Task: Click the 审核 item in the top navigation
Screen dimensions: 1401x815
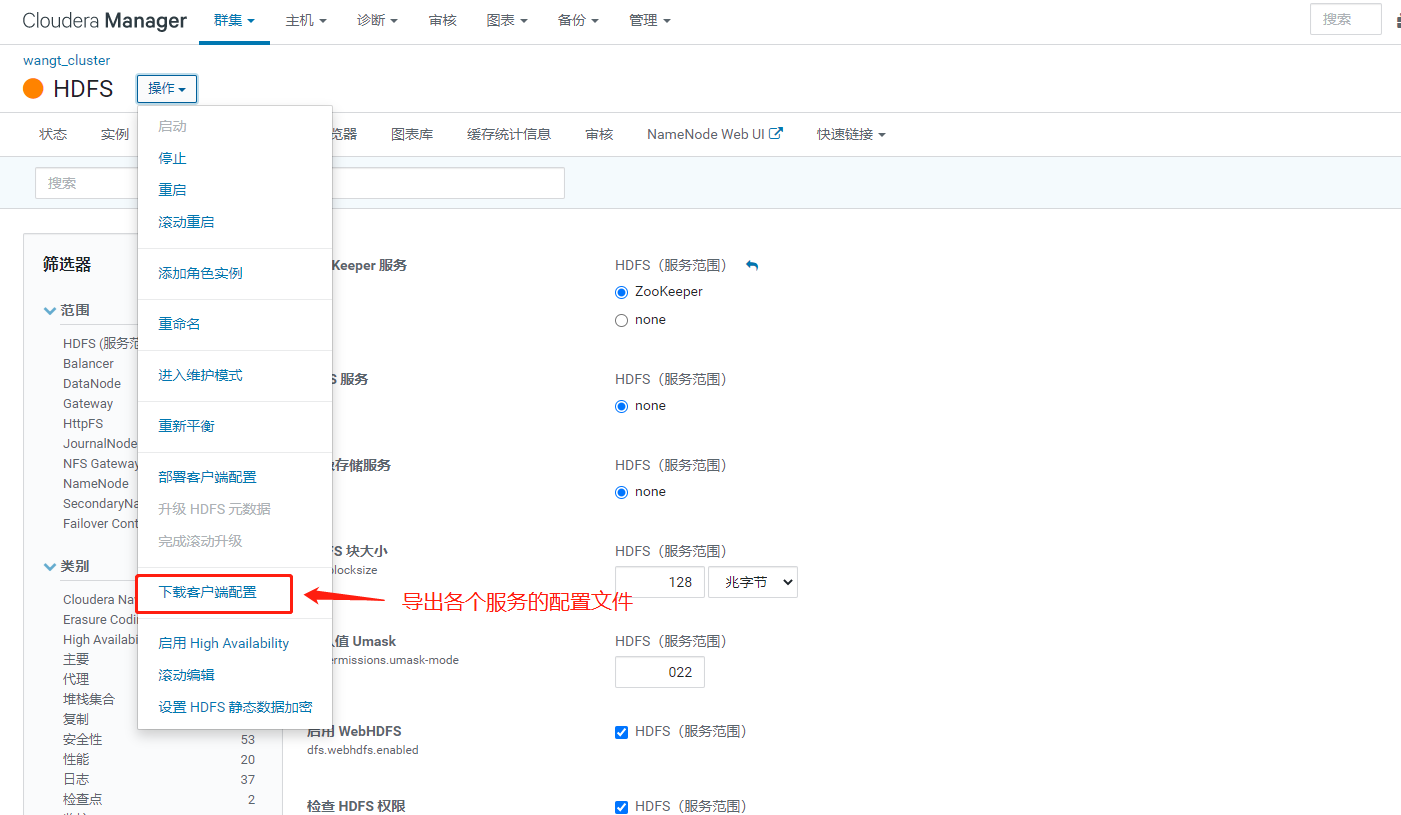Action: tap(442, 20)
